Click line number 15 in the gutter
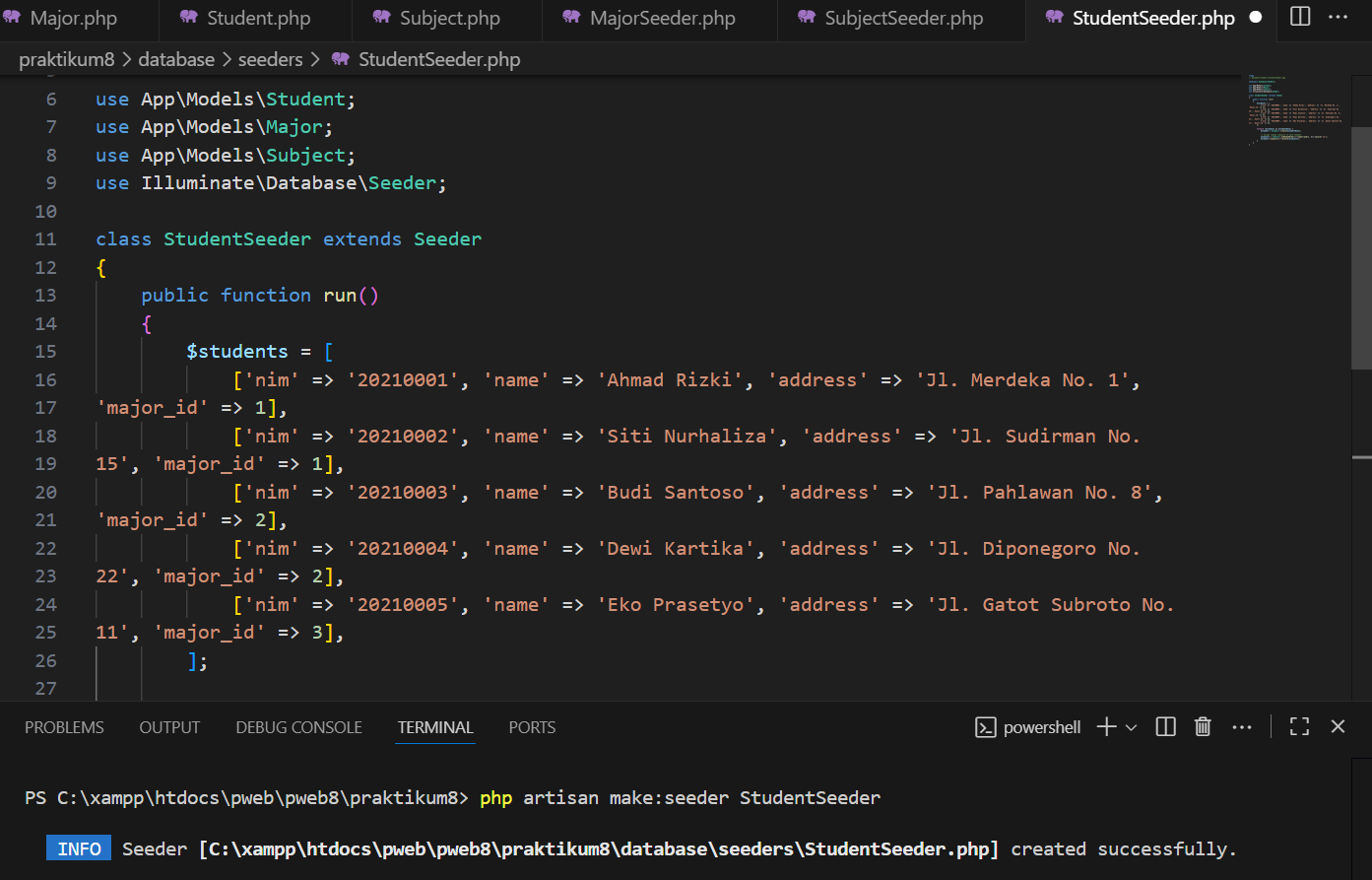Viewport: 1372px width, 880px height. coord(45,352)
